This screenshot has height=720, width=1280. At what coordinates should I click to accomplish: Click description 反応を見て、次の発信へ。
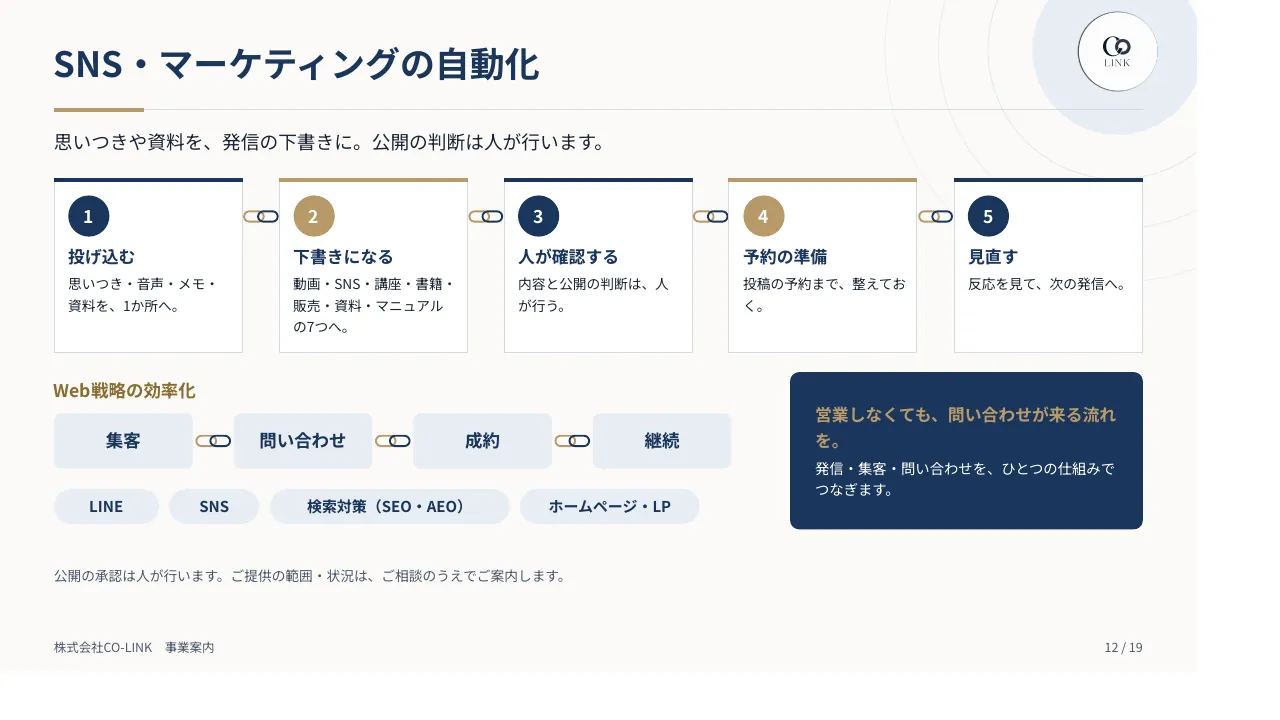click(1047, 284)
